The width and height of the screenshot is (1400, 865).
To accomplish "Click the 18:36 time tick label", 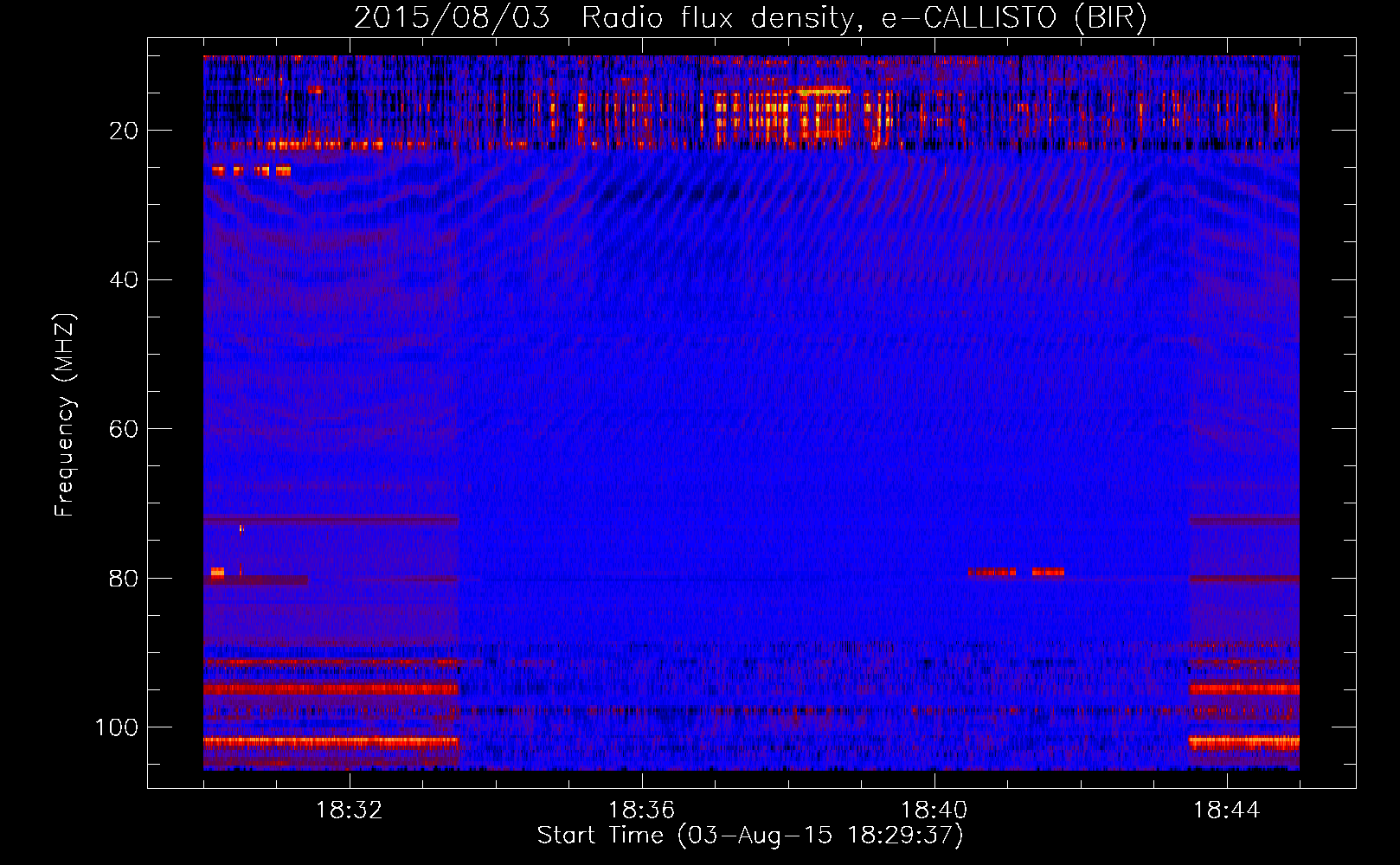I will 642,811.
